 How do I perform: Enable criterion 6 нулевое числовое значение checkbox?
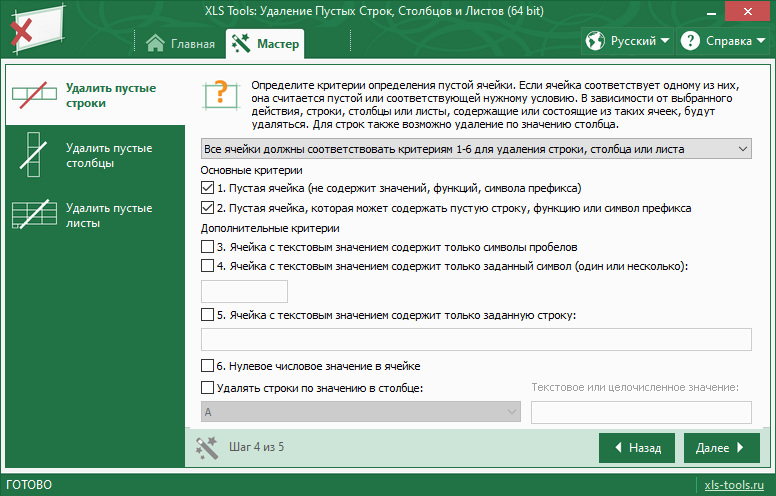point(207,365)
